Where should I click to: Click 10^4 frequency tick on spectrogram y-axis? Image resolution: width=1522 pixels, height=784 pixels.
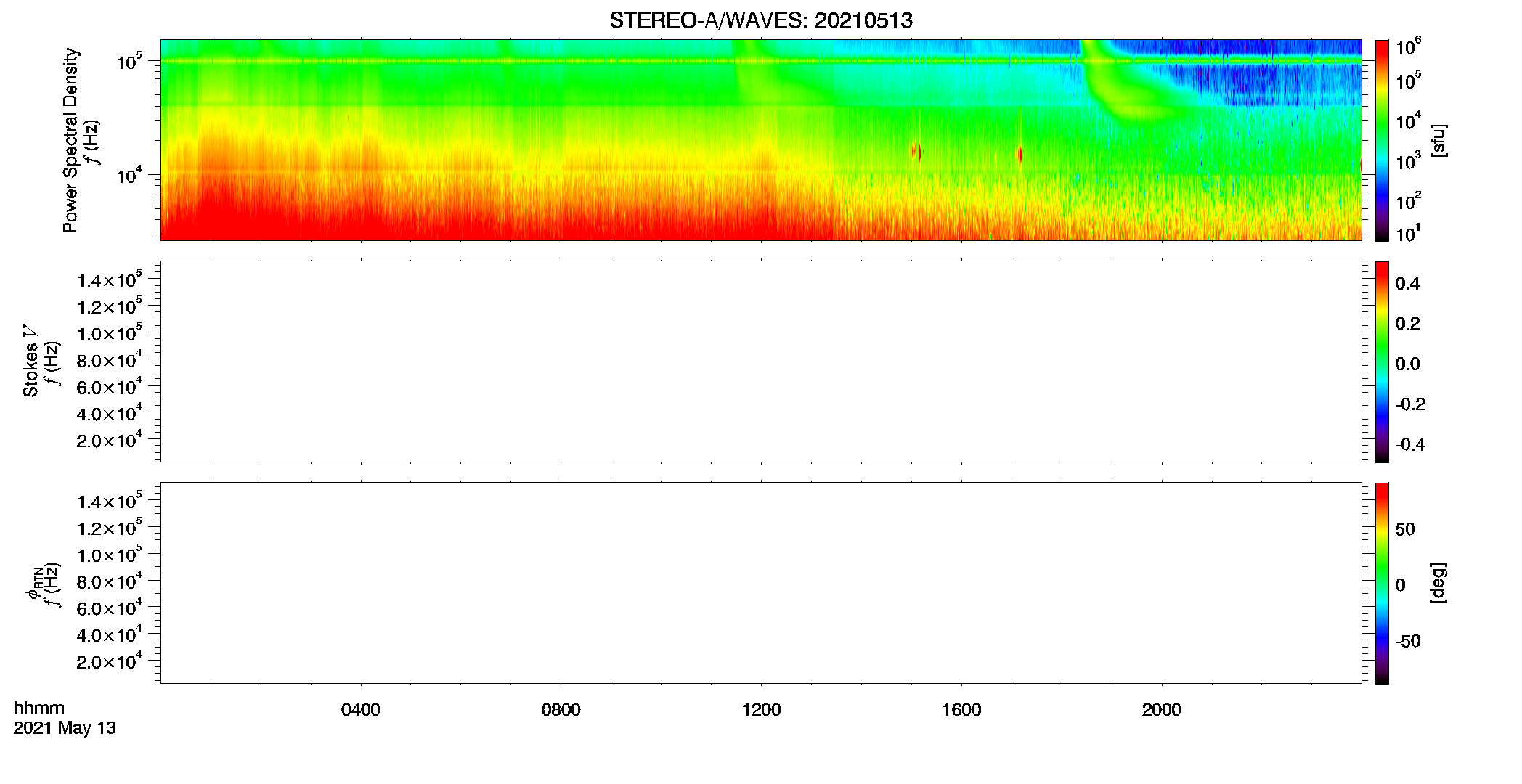pos(129,175)
